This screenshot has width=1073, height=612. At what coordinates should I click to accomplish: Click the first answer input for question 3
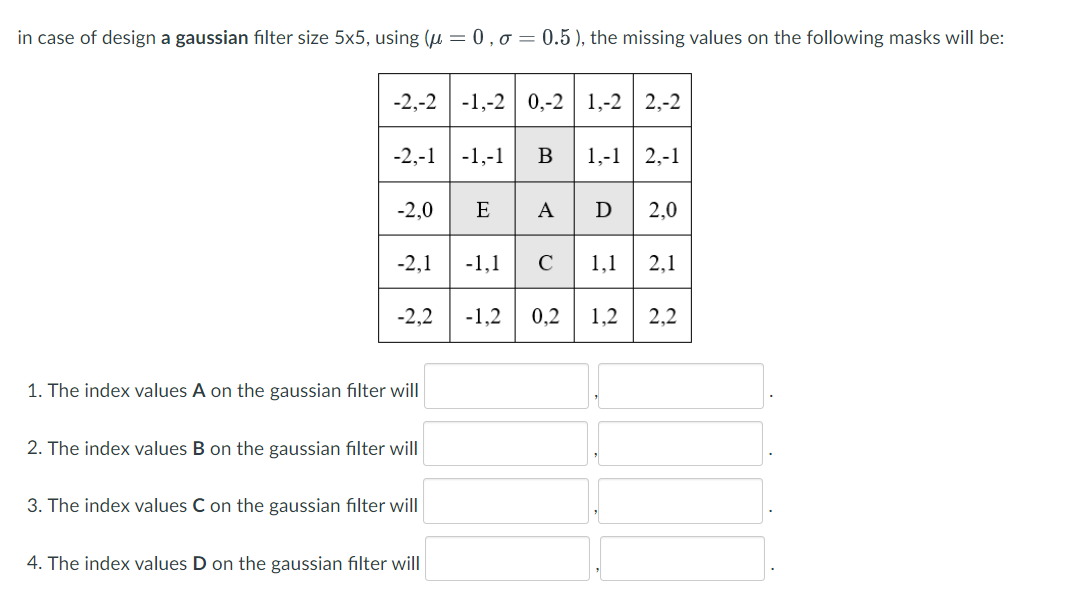click(505, 500)
